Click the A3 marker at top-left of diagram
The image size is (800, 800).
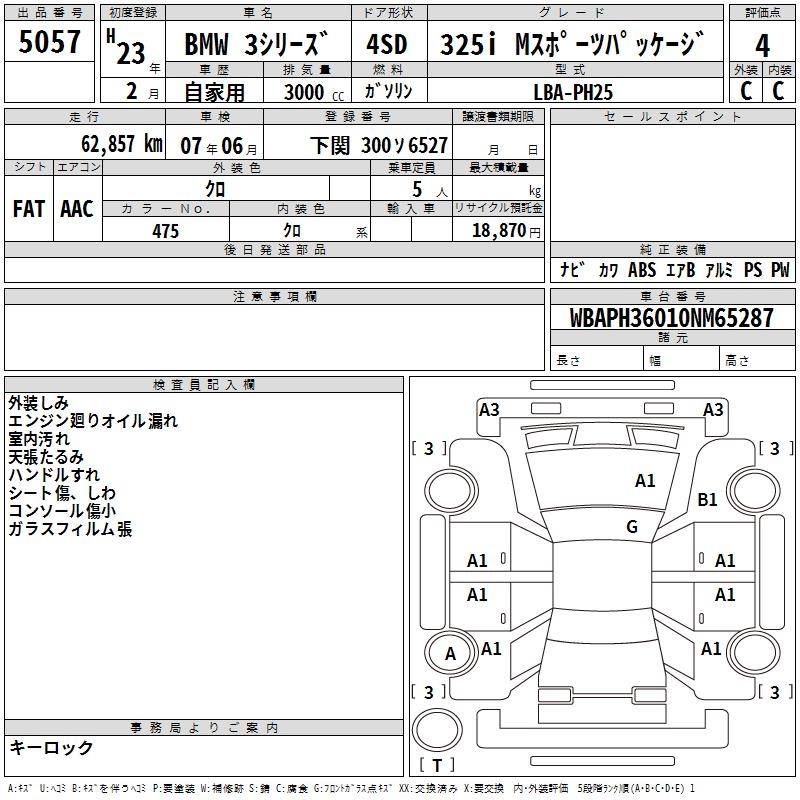pyautogui.click(x=489, y=409)
